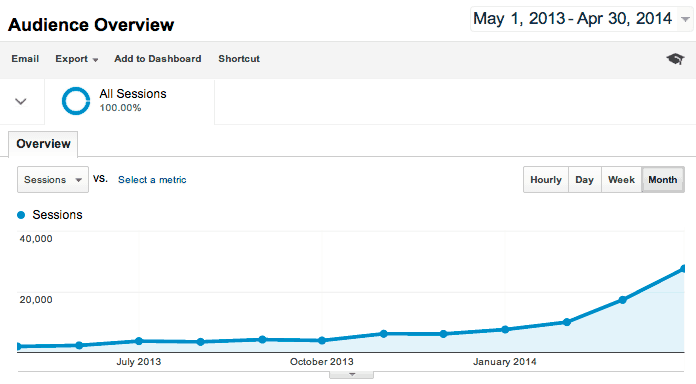The image size is (696, 384).
Task: Switch to the Overview tab
Action: 43,144
